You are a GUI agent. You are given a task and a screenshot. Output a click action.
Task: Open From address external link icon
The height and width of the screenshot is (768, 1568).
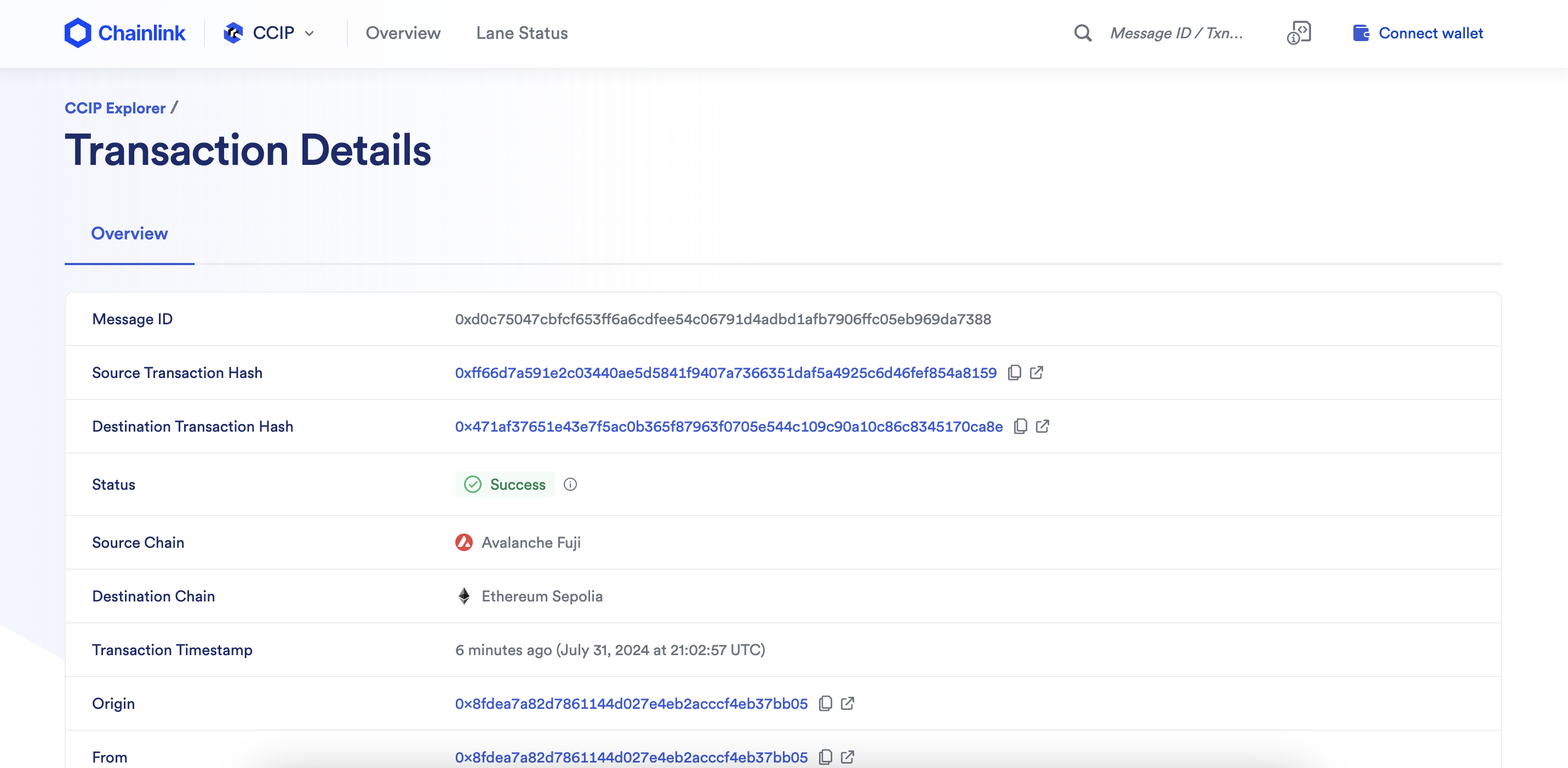click(x=848, y=757)
